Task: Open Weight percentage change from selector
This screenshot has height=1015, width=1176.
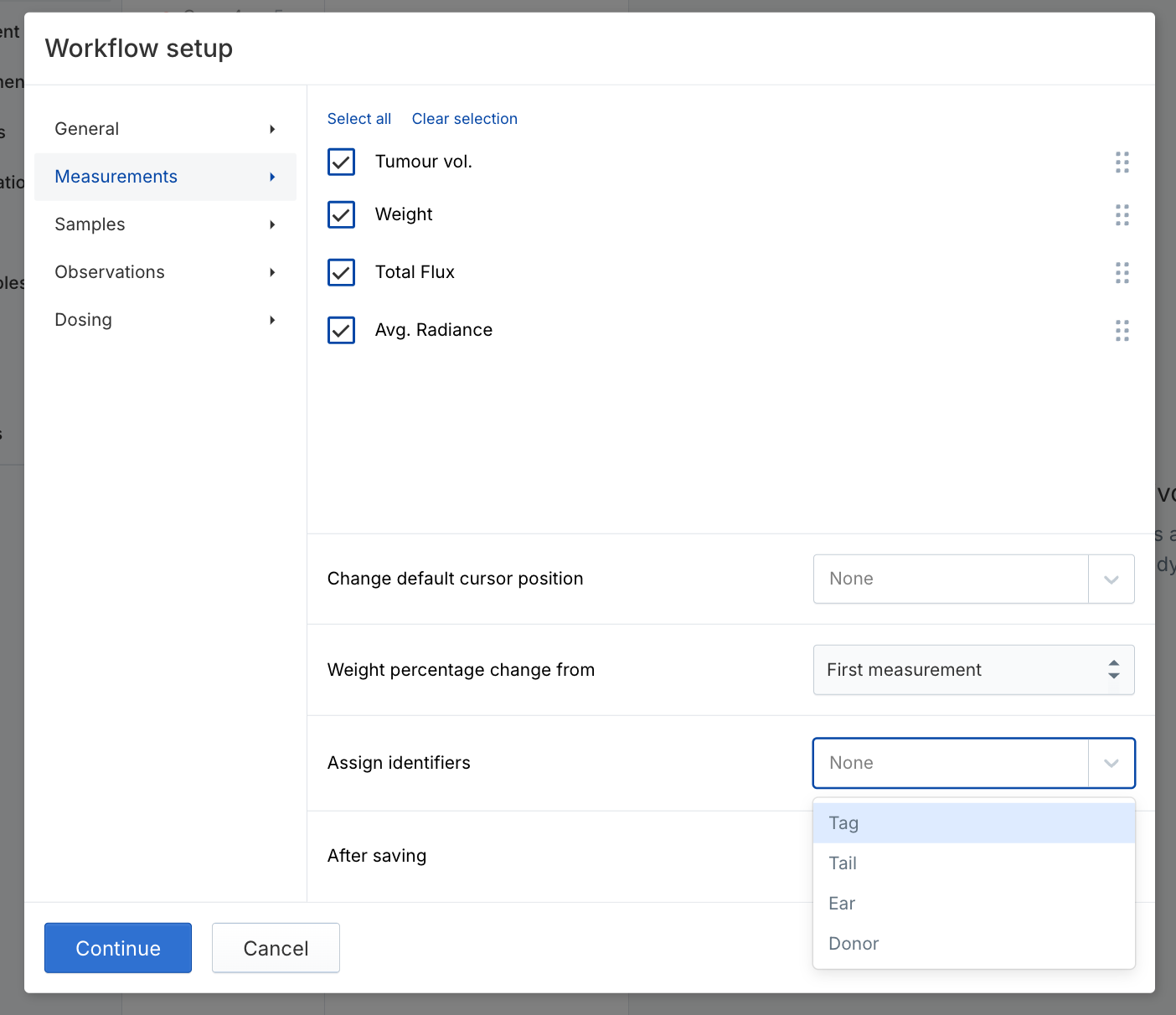Action: coord(972,670)
